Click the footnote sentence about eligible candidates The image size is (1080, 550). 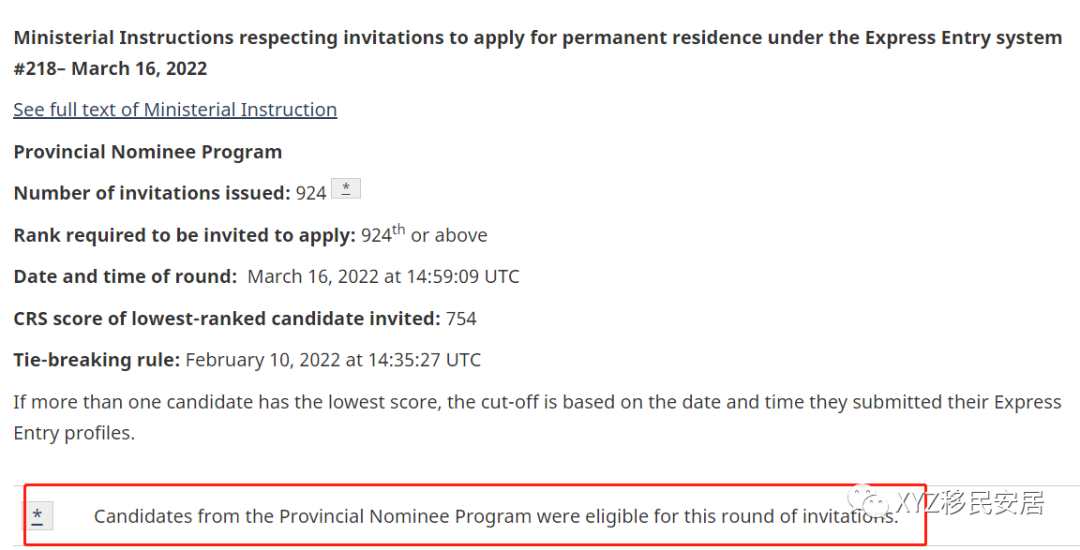point(496,517)
